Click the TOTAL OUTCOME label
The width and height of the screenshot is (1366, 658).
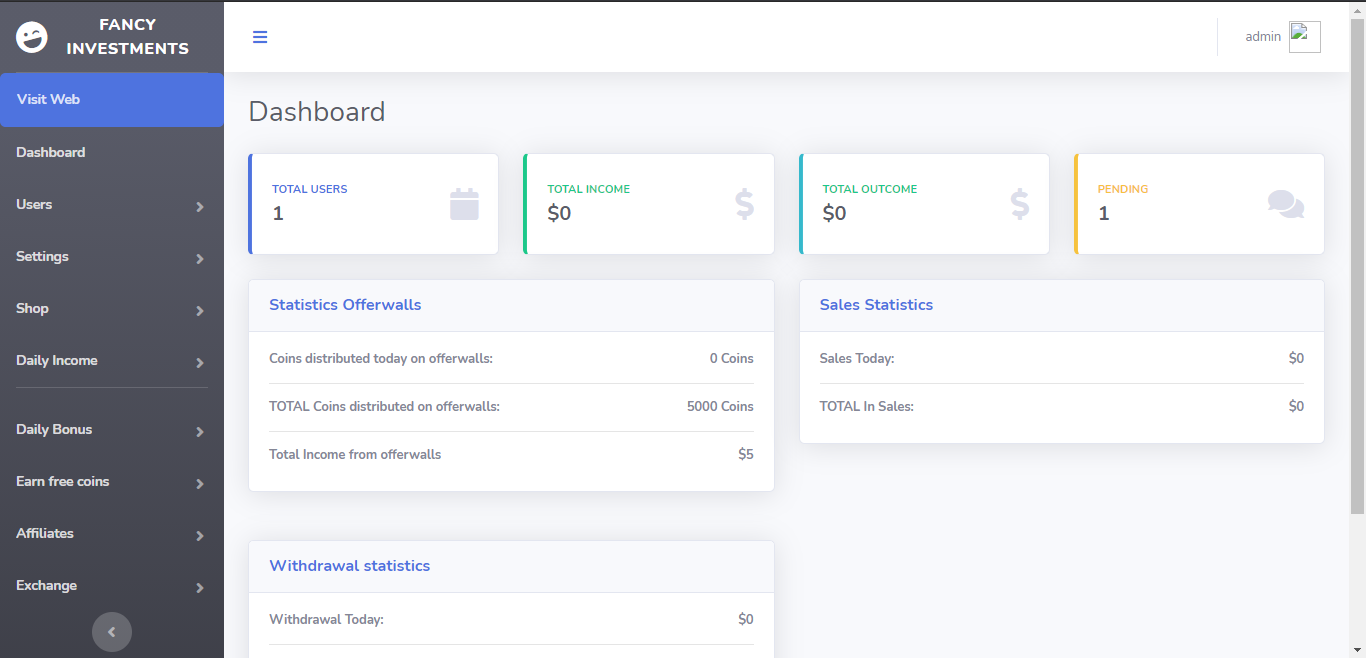point(870,189)
